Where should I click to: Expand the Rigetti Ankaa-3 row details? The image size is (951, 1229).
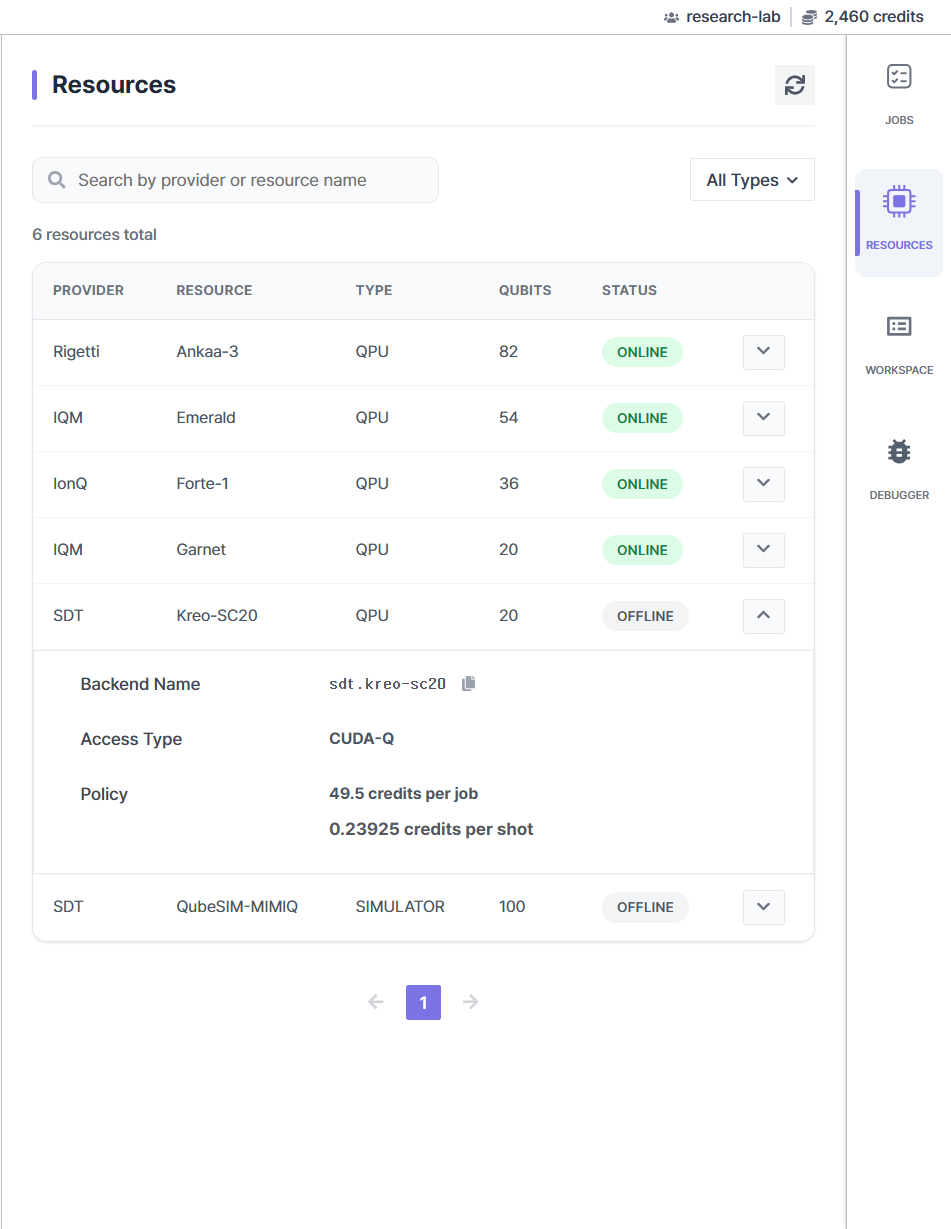pyautogui.click(x=763, y=352)
